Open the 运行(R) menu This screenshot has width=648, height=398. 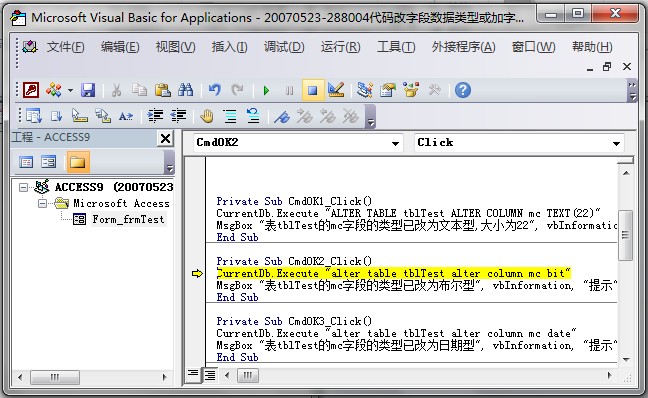coord(341,47)
